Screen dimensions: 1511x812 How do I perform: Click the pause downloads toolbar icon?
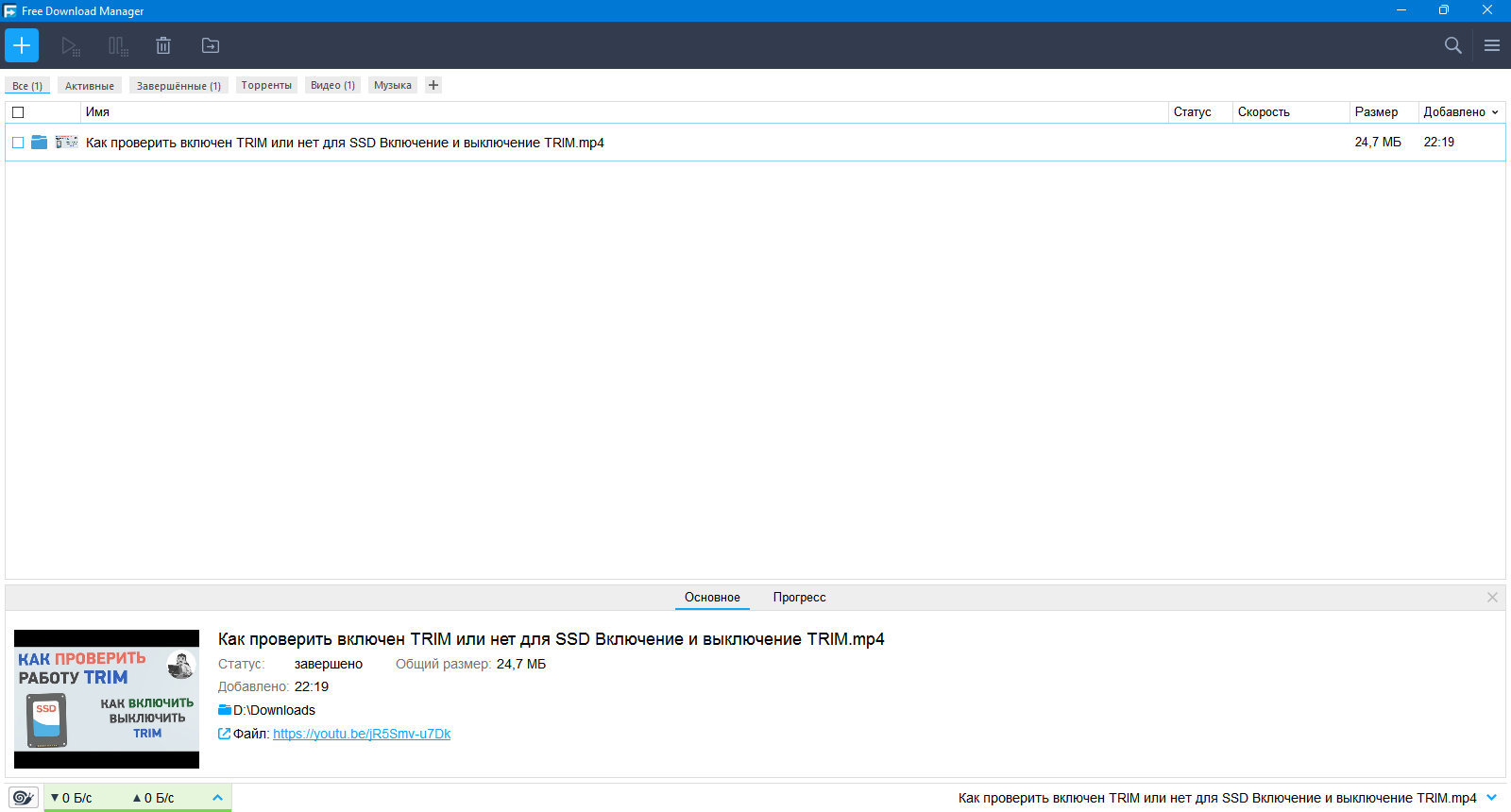pos(117,45)
